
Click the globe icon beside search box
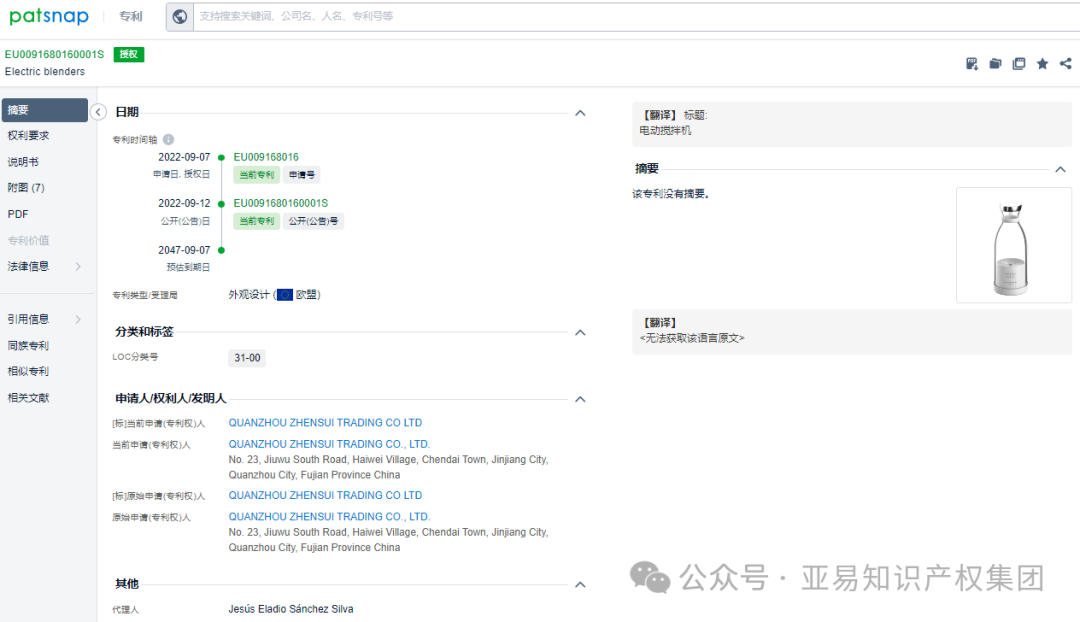[x=180, y=17]
